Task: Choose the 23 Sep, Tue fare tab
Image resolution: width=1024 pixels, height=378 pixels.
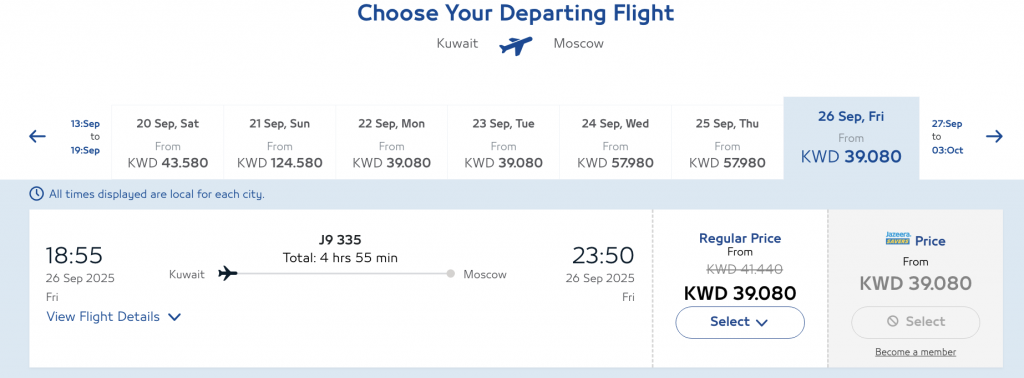Action: (x=504, y=142)
